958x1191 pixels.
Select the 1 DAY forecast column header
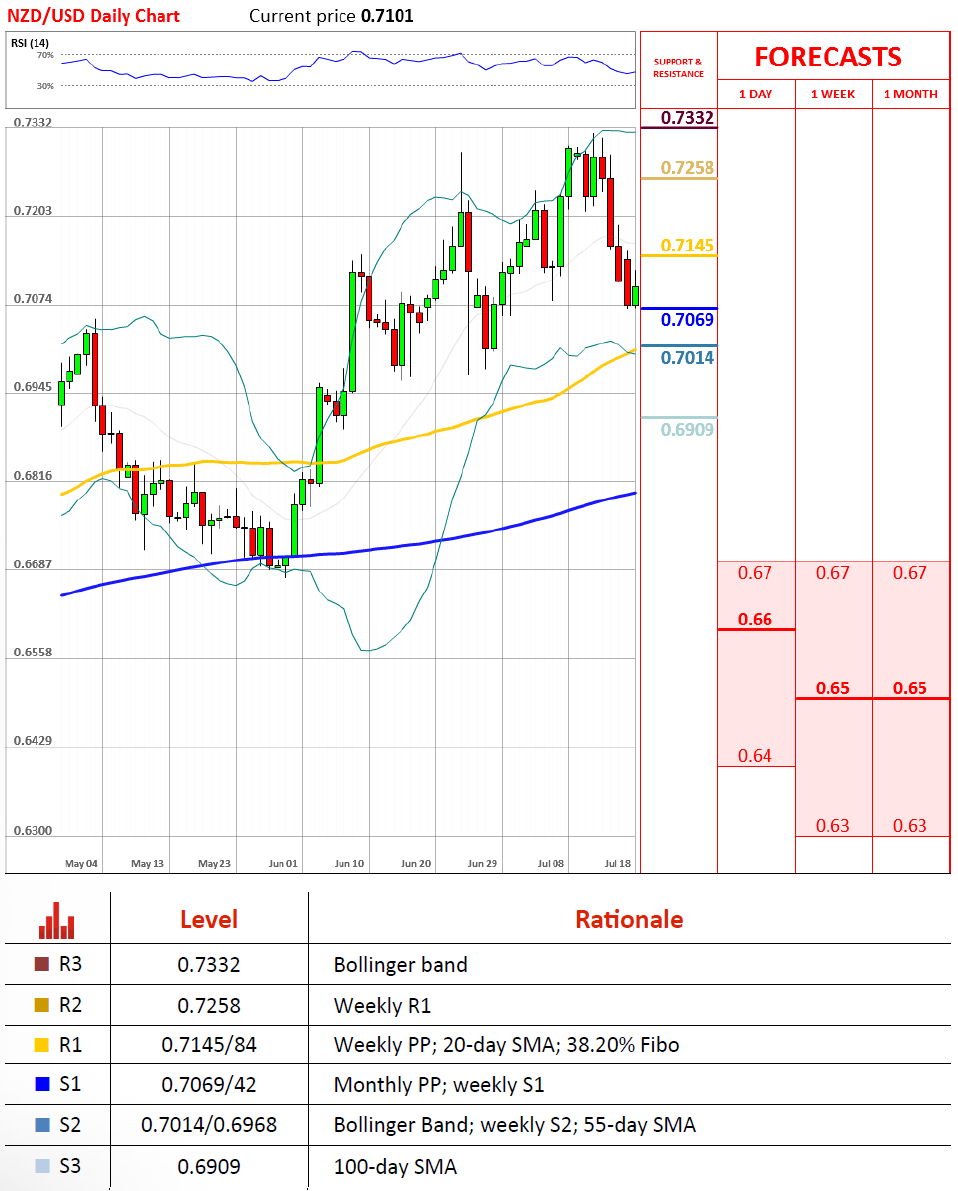click(755, 94)
